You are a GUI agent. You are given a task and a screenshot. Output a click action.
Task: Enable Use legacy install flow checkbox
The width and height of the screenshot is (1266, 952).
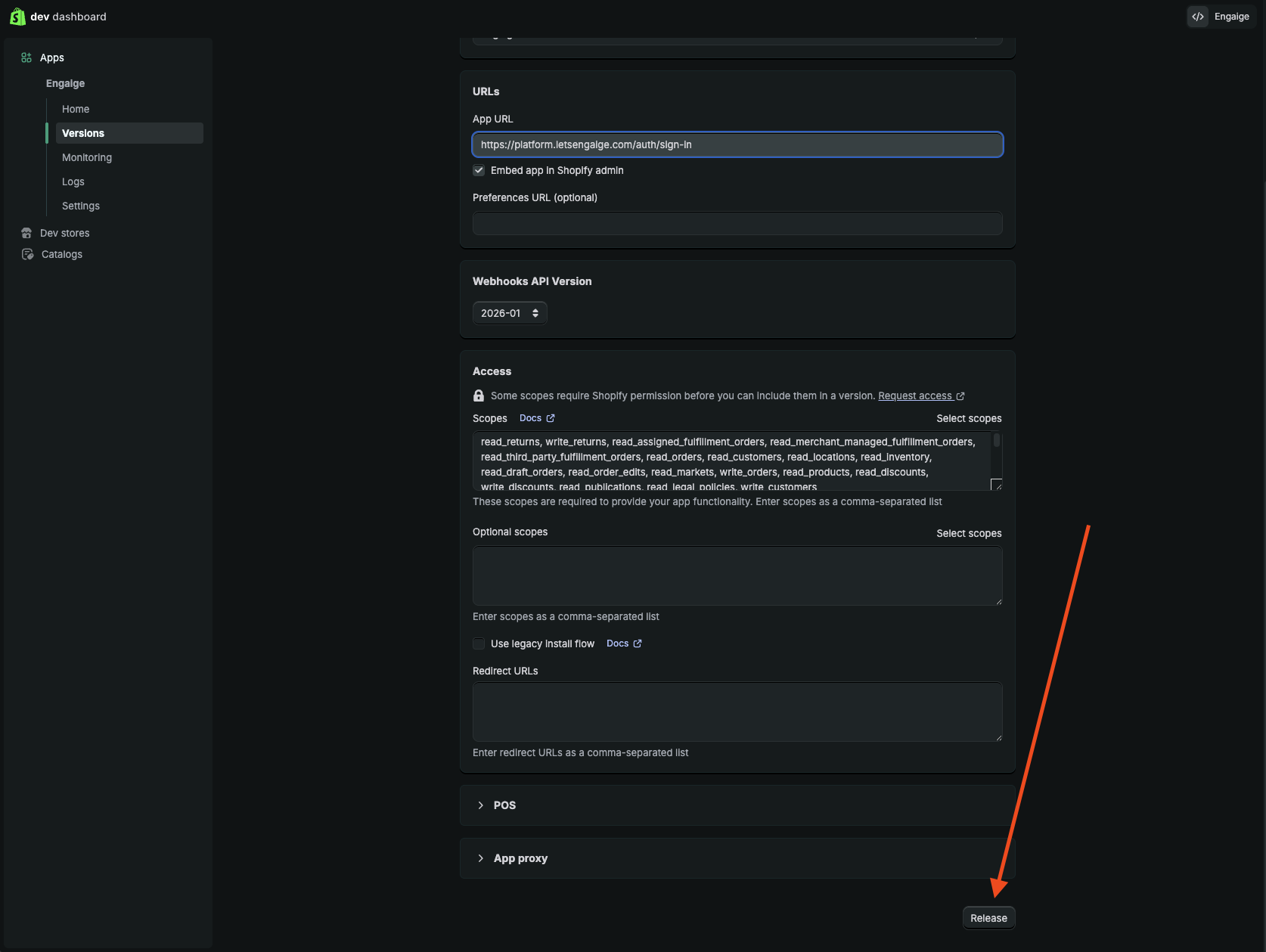[x=479, y=643]
